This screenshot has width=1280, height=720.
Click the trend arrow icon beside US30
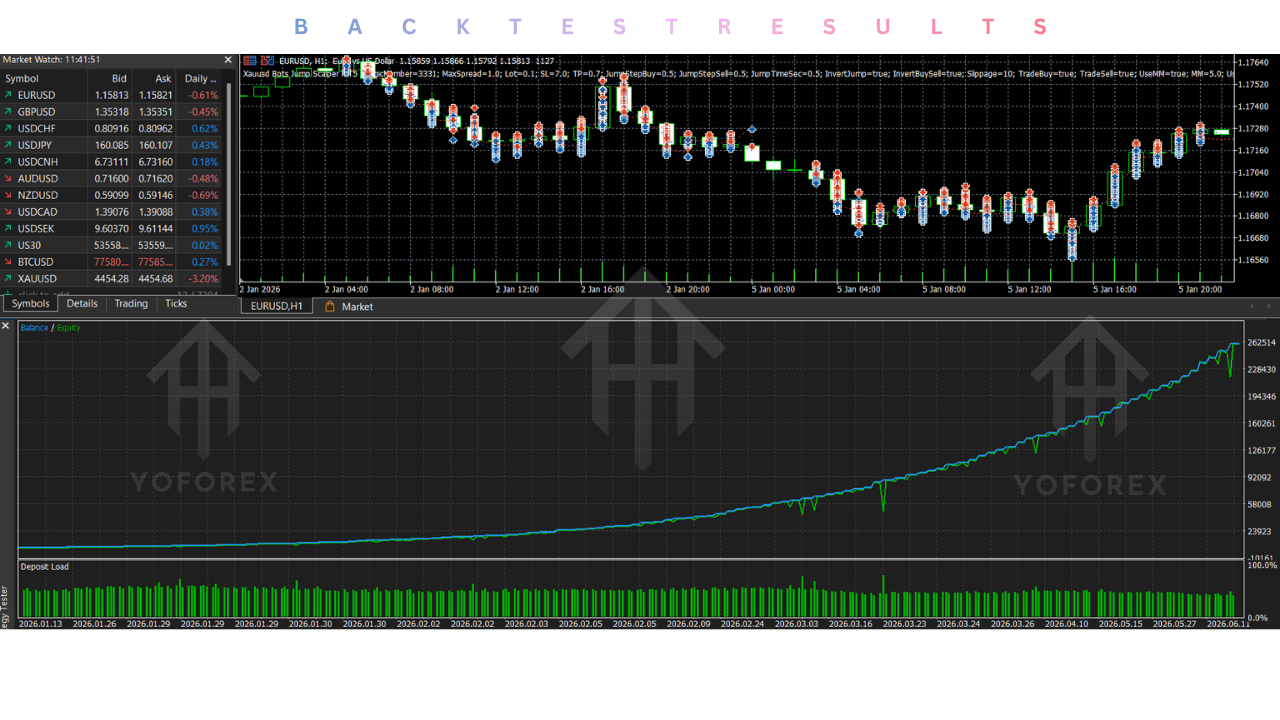(x=9, y=245)
